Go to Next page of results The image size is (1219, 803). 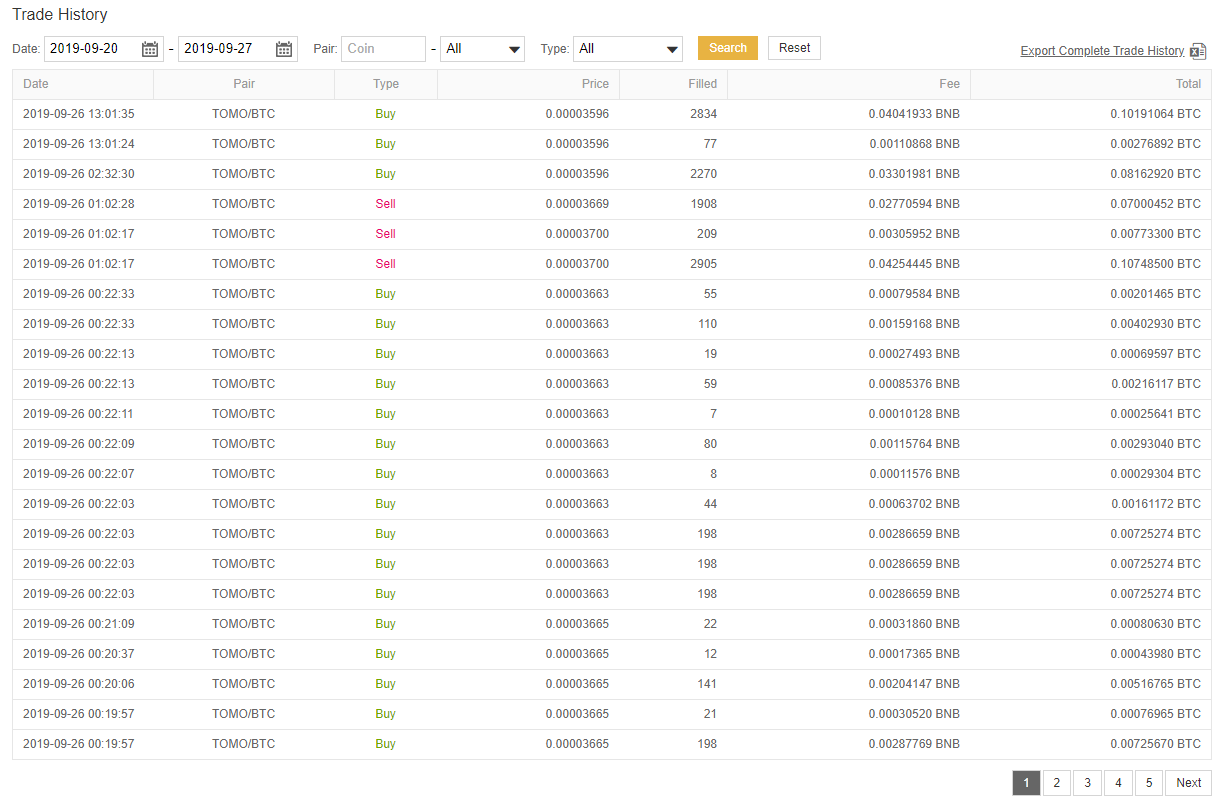click(x=1189, y=783)
